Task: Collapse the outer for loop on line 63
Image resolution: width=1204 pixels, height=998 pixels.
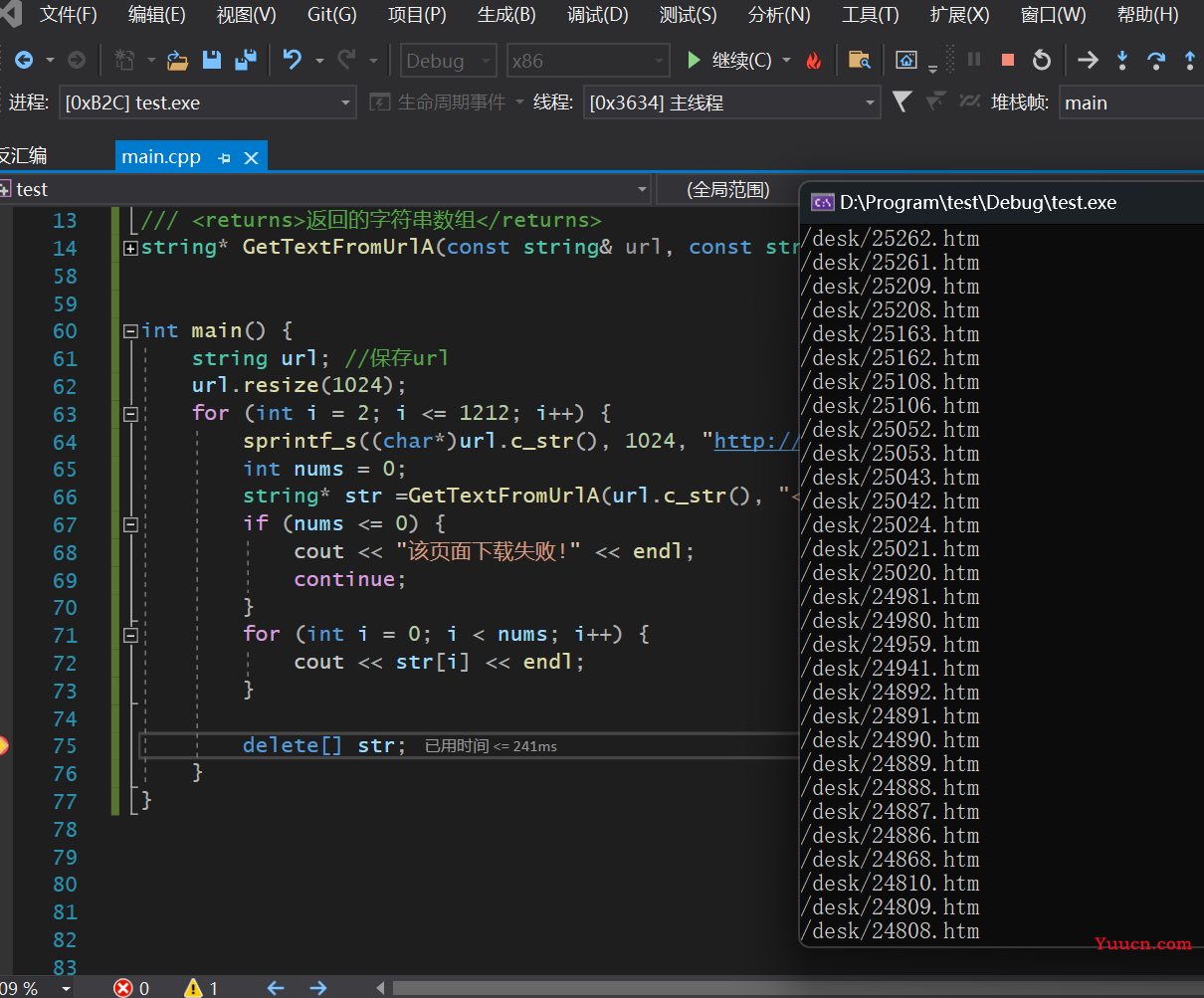Action: pos(130,414)
